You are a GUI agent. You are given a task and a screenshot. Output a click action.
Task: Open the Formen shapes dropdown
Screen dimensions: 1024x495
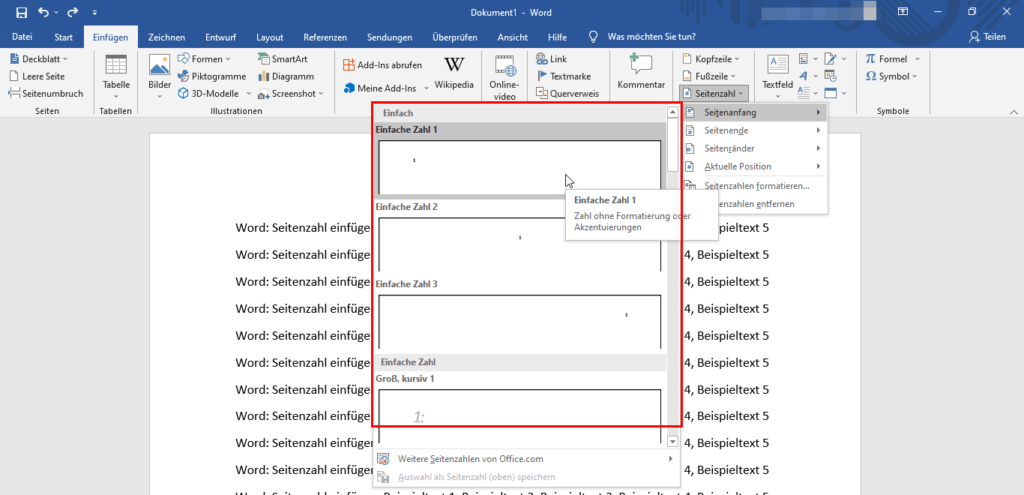coord(204,59)
